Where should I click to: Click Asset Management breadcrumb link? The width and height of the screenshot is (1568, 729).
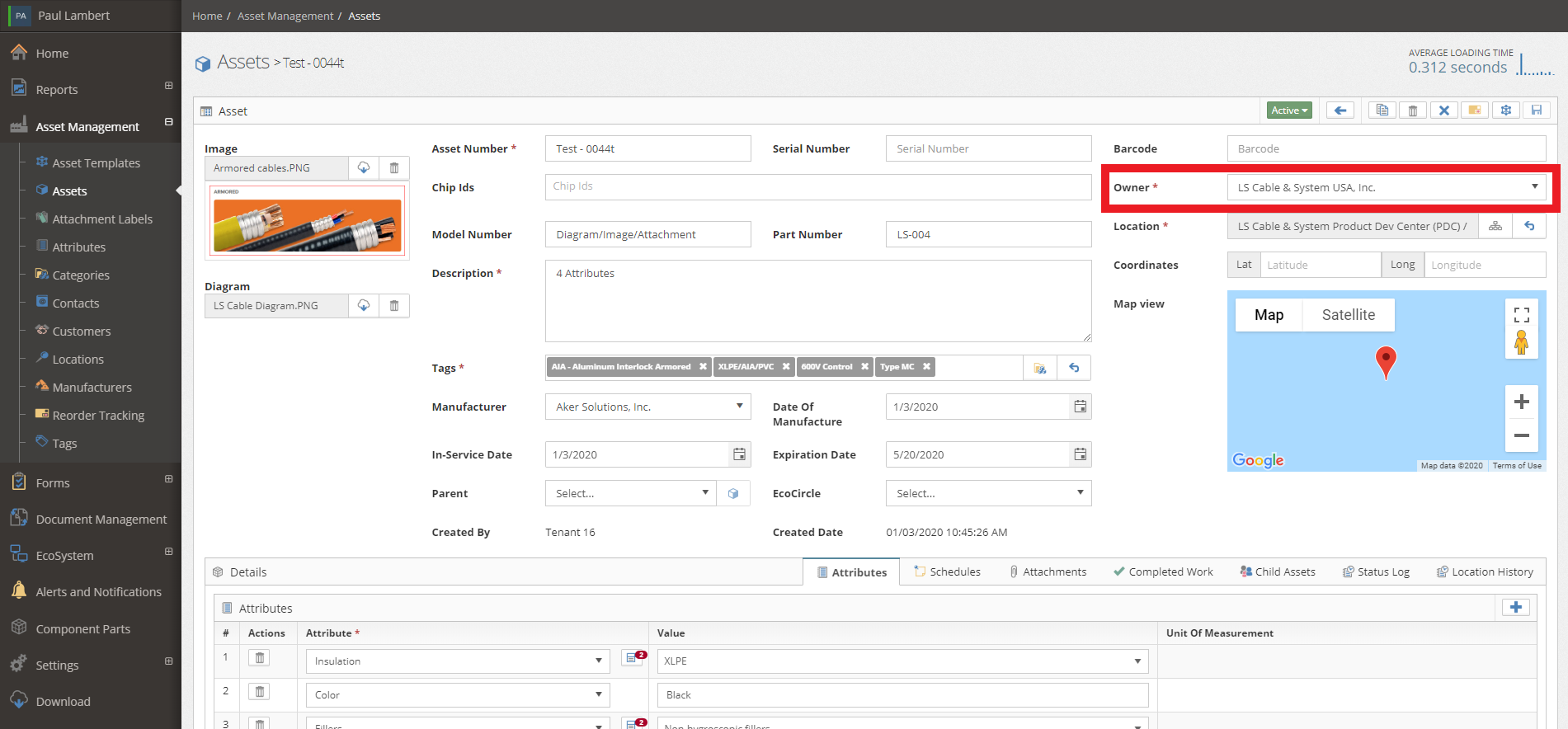click(285, 16)
